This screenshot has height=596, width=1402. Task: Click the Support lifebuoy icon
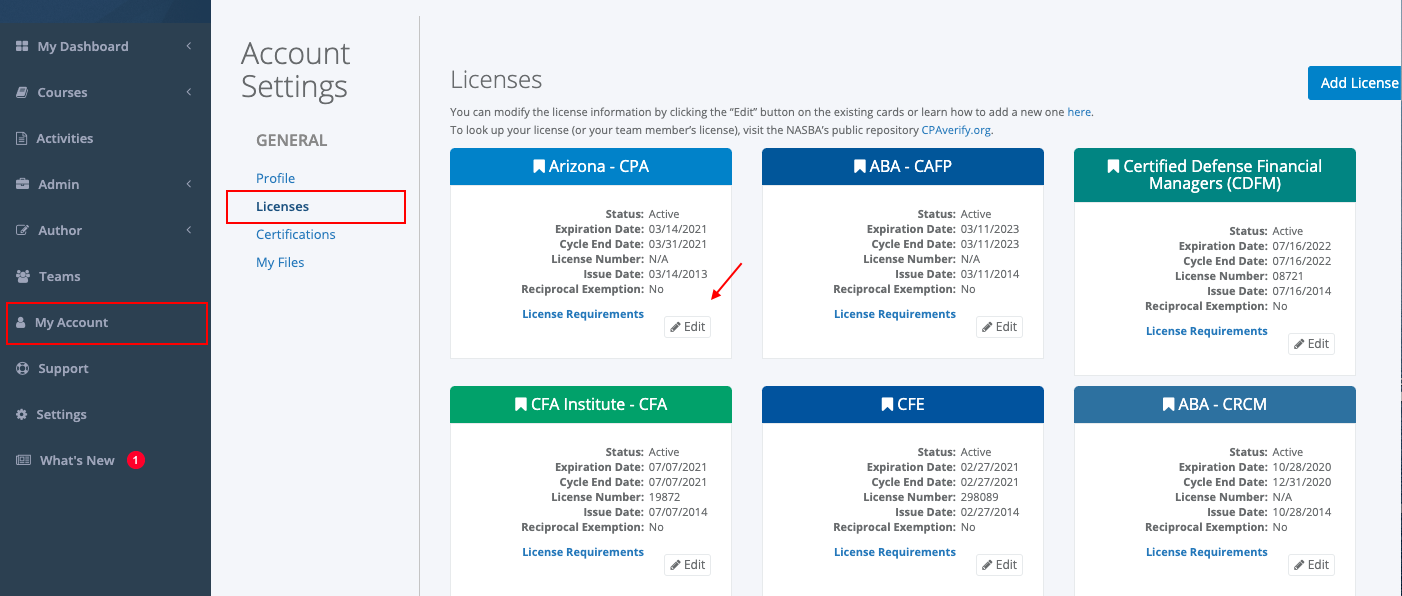pyautogui.click(x=22, y=368)
